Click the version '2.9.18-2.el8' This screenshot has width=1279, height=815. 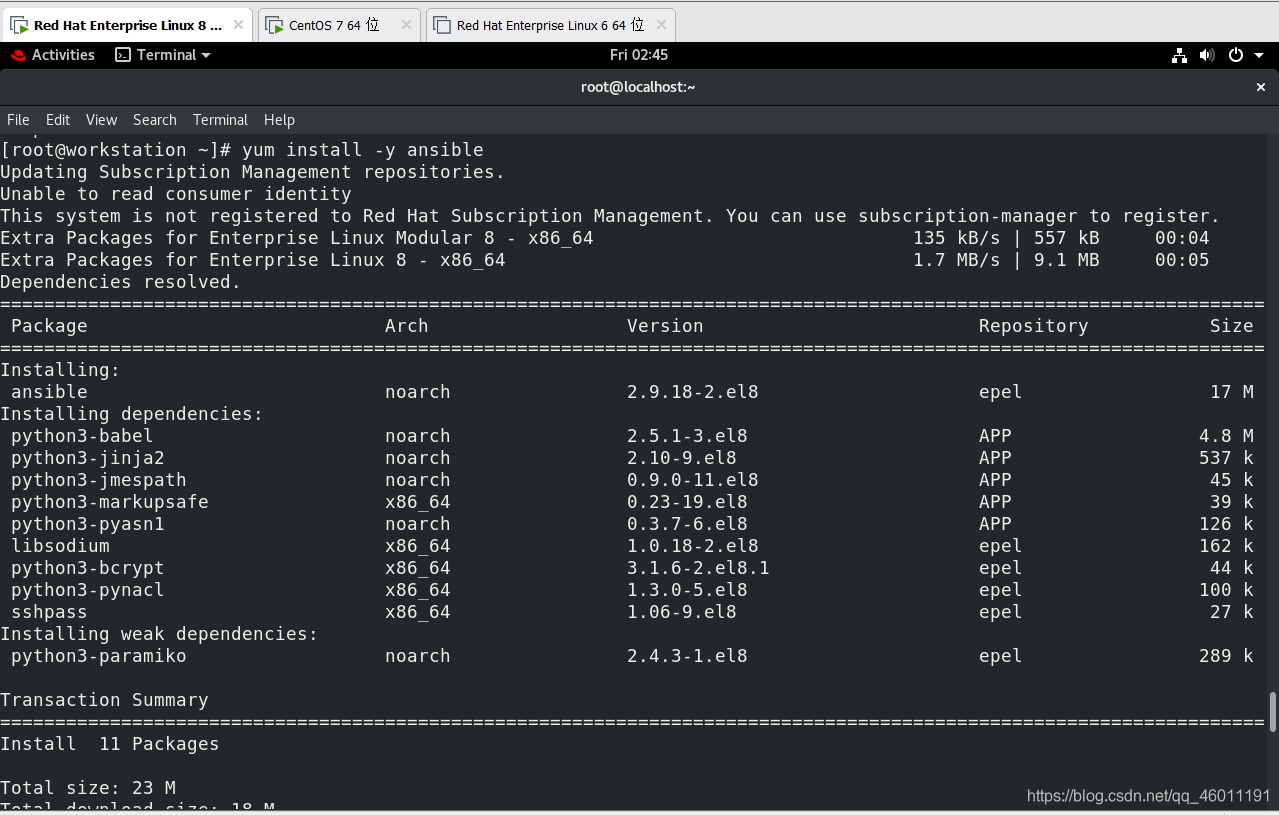pos(692,392)
